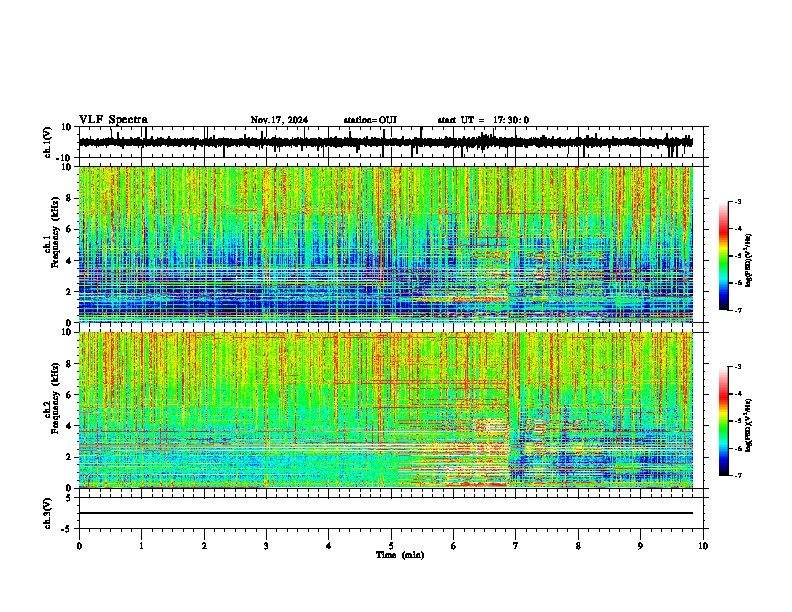This screenshot has width=792, height=612.
Task: Click the "Time (min)" axis title
Action: point(400,555)
